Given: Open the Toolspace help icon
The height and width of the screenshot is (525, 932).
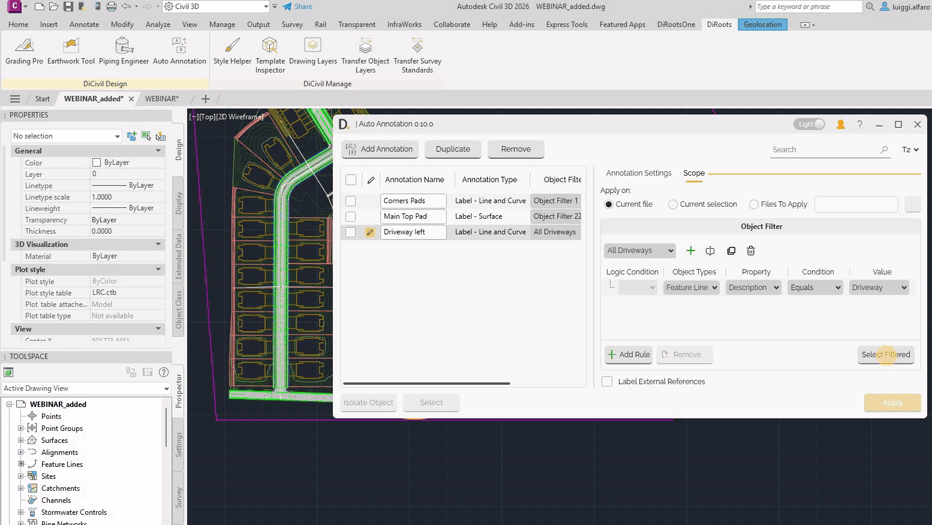Looking at the screenshot, I should point(163,372).
